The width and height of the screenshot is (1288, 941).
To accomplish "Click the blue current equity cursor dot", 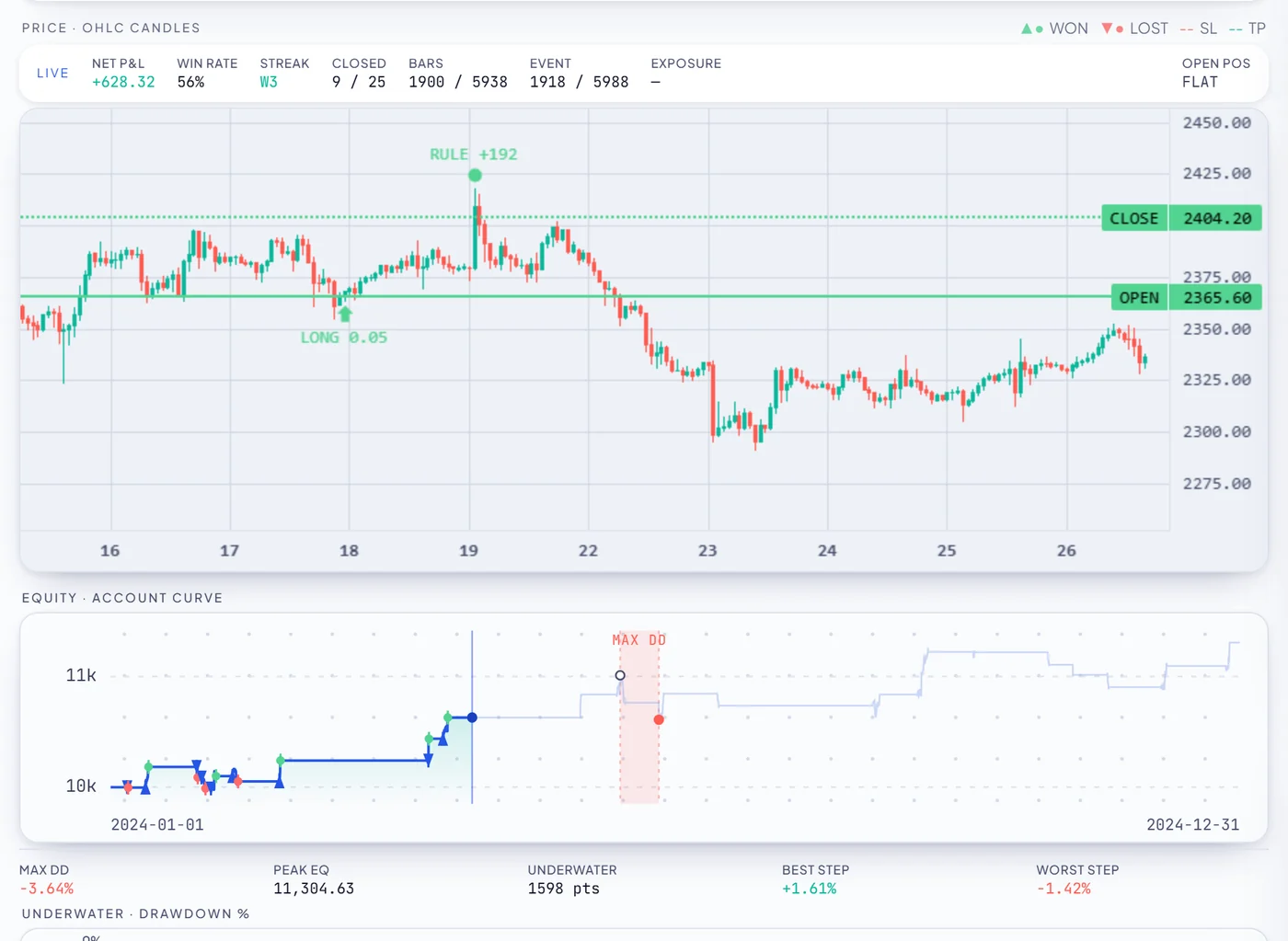I will click(472, 717).
